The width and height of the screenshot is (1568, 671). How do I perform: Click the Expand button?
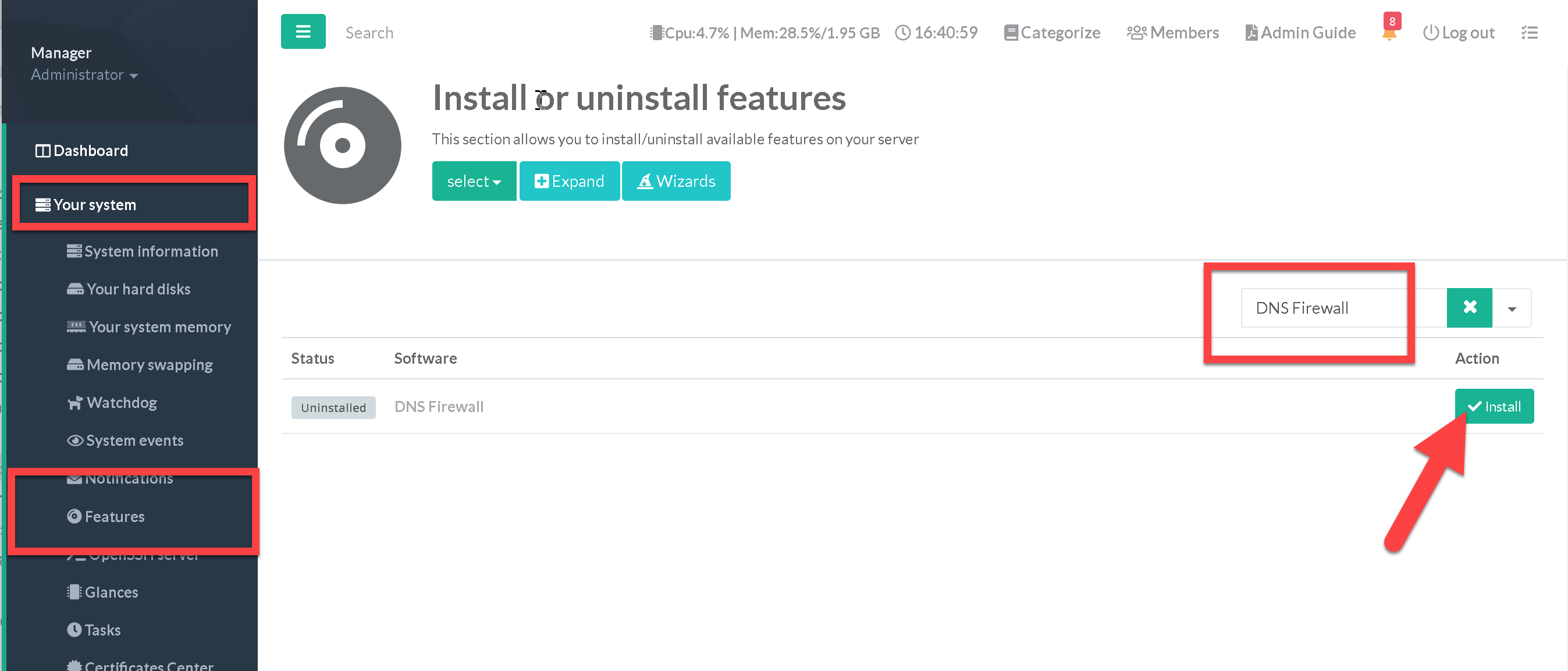point(569,181)
